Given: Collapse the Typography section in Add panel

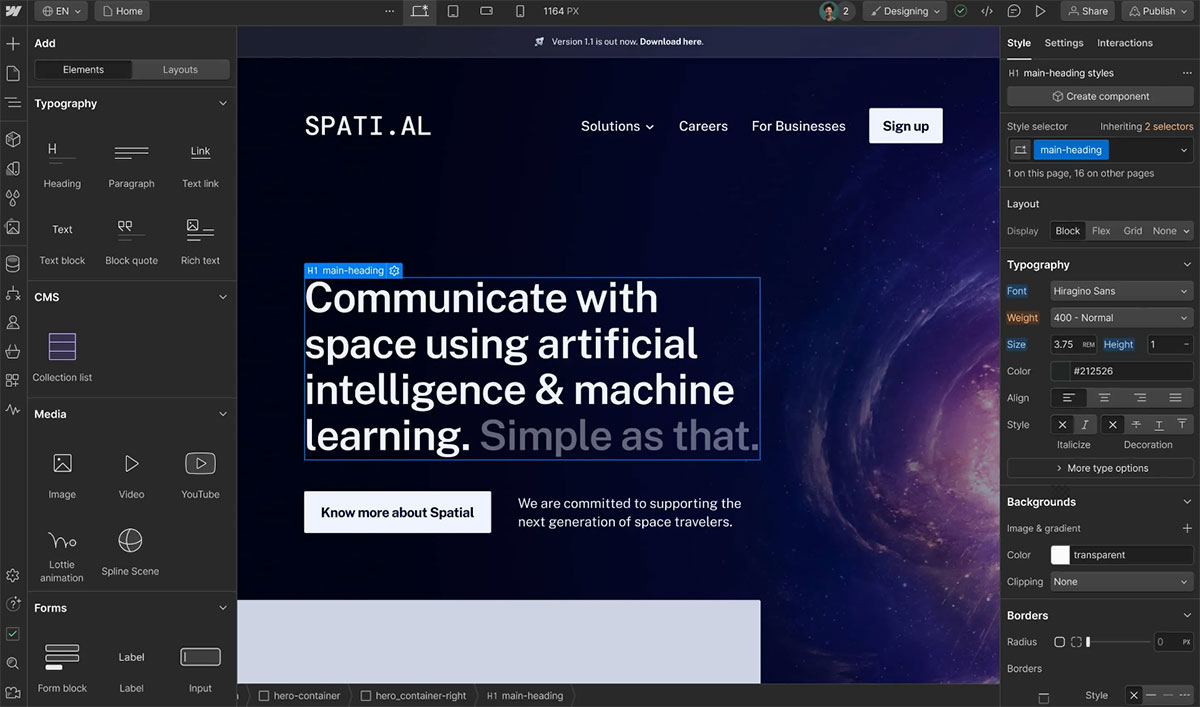Looking at the screenshot, I should point(222,103).
